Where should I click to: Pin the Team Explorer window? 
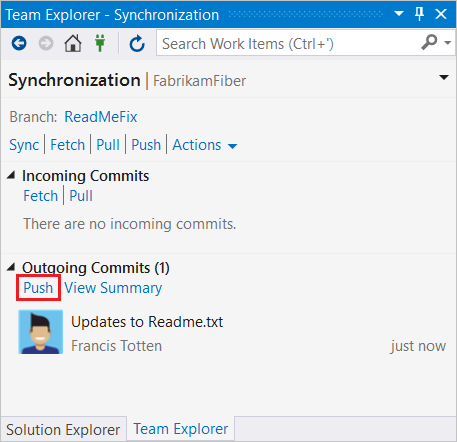(419, 14)
